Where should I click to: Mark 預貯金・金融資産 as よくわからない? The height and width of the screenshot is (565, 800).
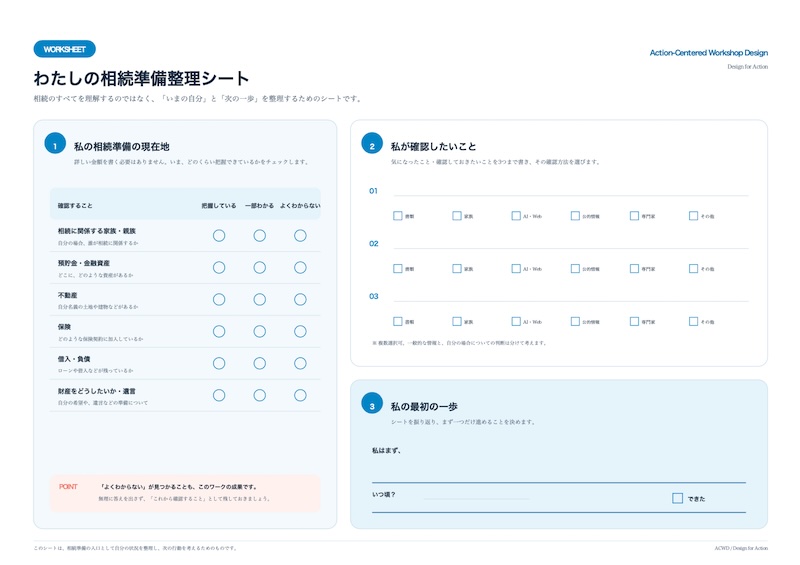tap(300, 267)
